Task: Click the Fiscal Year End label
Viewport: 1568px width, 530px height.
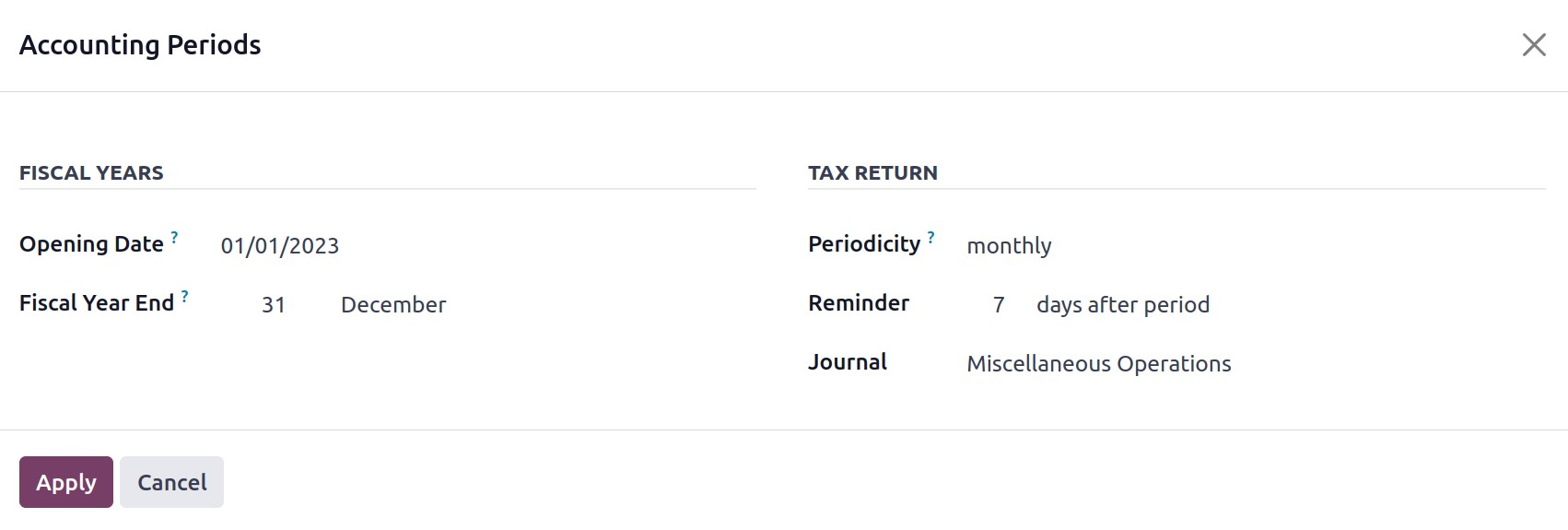Action: pos(97,303)
